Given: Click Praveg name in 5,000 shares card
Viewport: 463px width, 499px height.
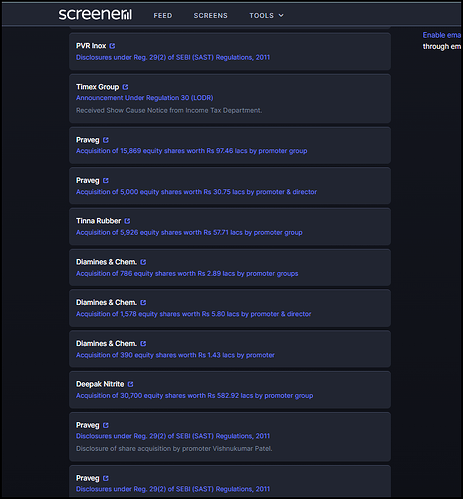Looking at the screenshot, I should click(88, 180).
